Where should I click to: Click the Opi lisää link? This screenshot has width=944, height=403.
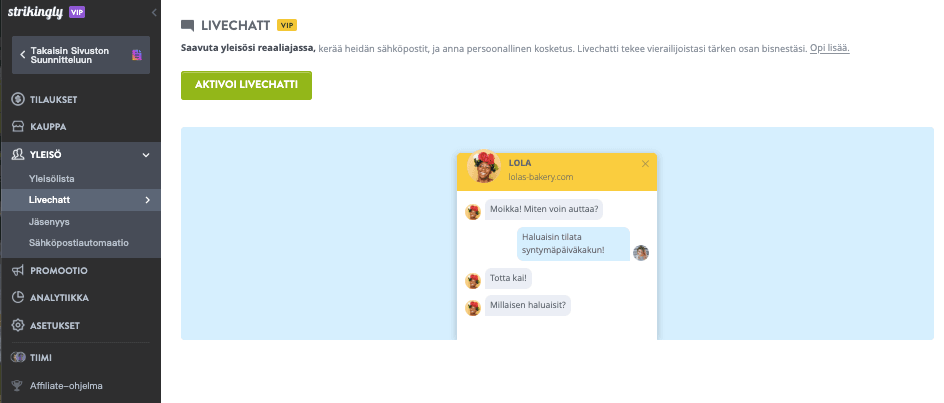(x=830, y=49)
